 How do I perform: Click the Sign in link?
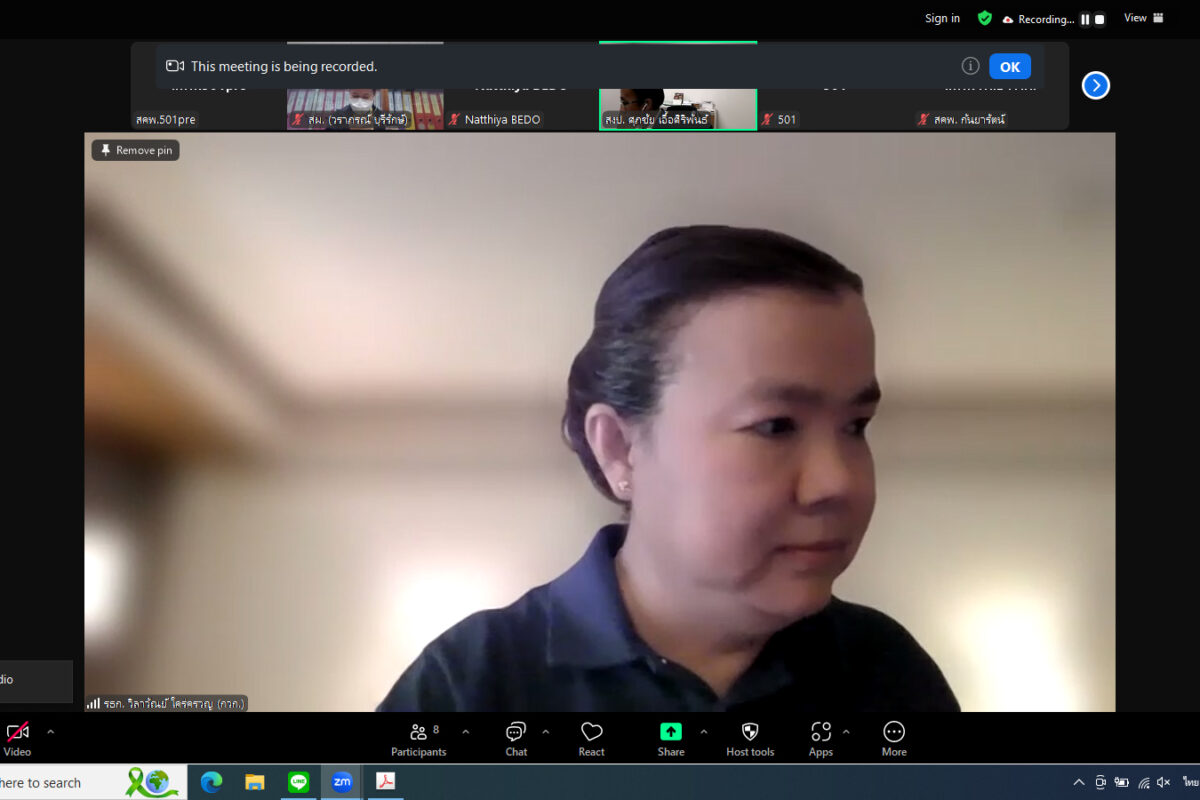(x=942, y=18)
